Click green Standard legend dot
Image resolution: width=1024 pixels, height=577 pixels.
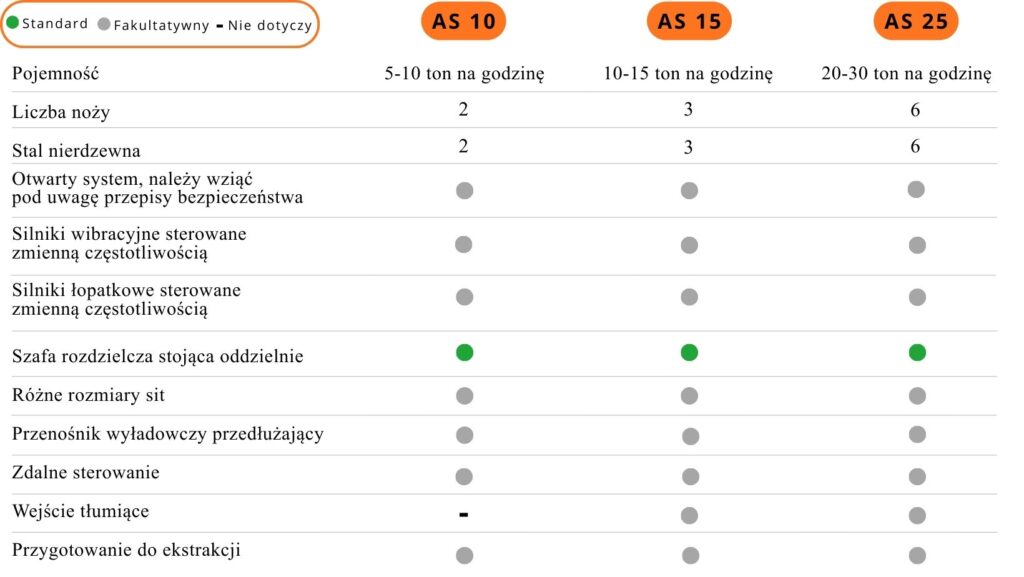[x=13, y=23]
